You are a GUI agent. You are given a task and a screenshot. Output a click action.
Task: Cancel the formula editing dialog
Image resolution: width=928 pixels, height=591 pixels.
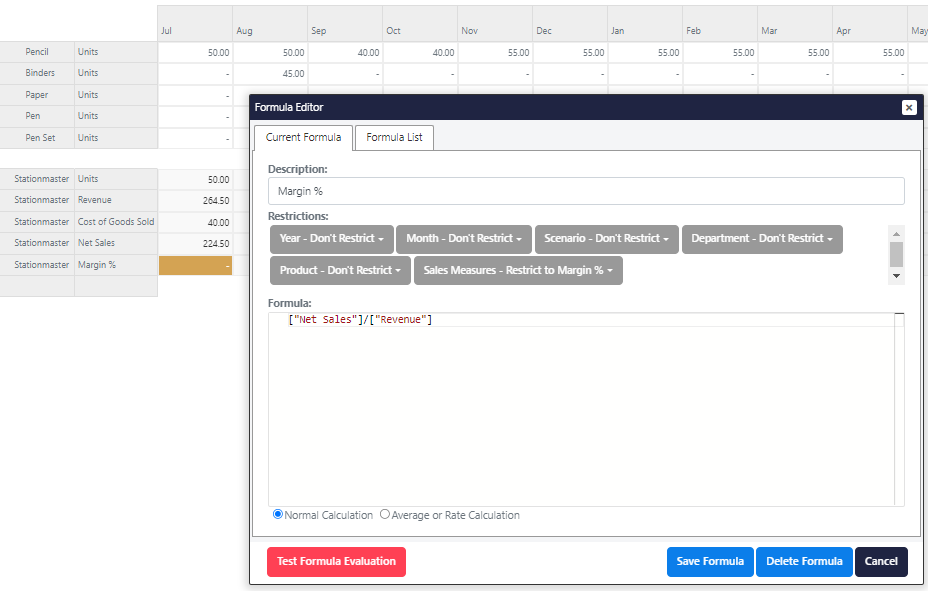click(x=881, y=562)
